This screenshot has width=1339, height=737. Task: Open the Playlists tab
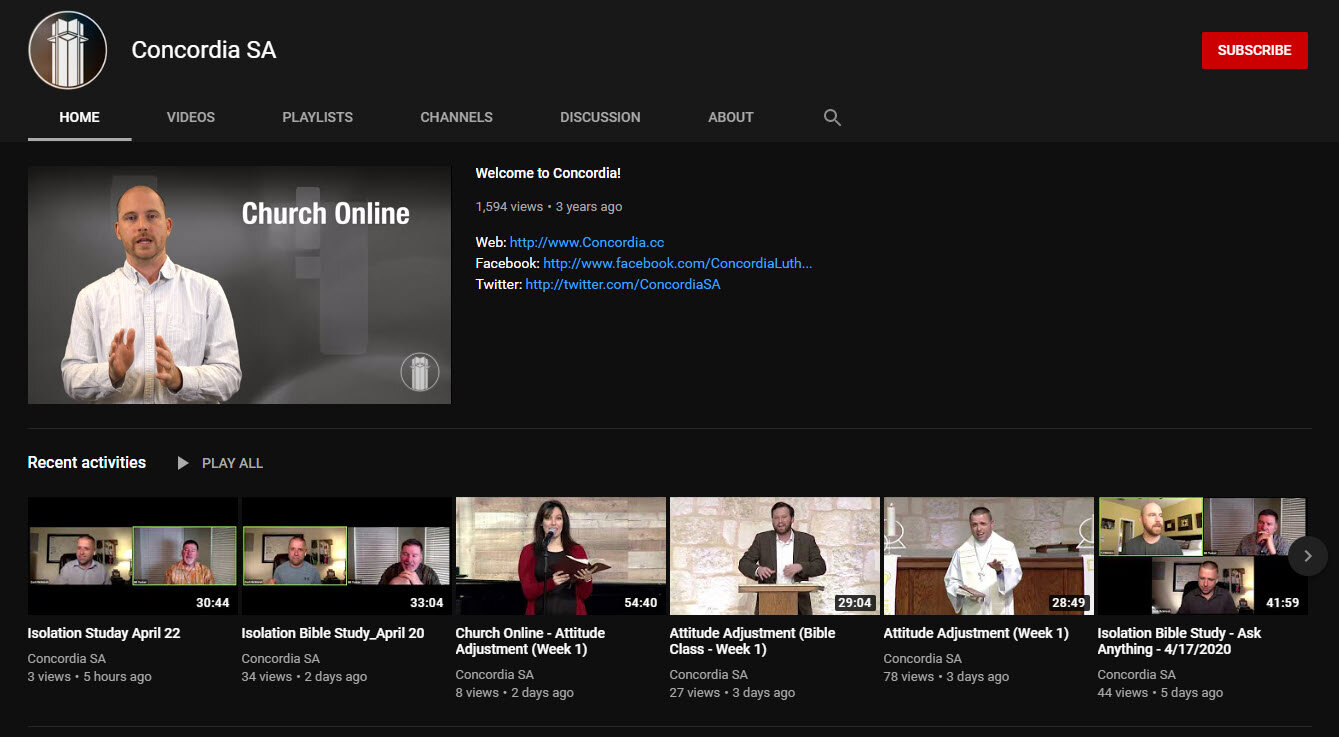coord(317,117)
